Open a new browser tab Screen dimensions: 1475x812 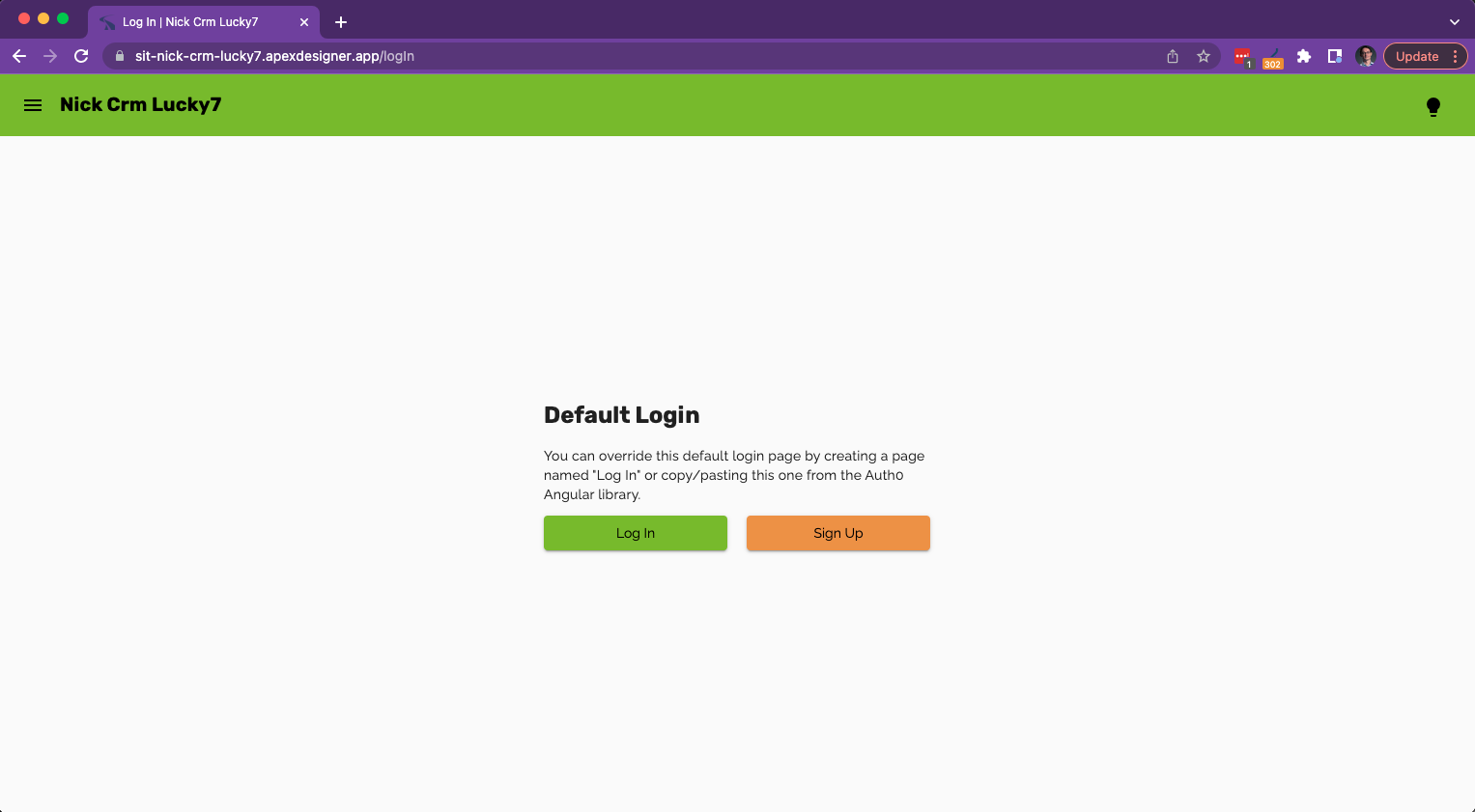coord(341,22)
